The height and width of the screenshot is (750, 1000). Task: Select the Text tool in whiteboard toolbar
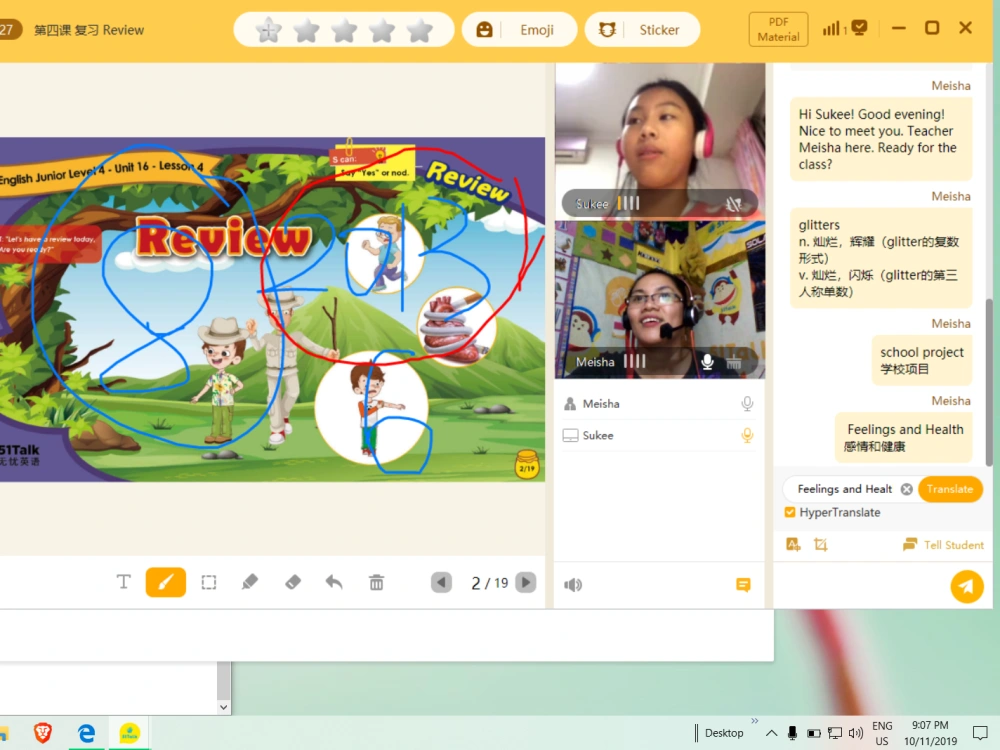pyautogui.click(x=124, y=582)
